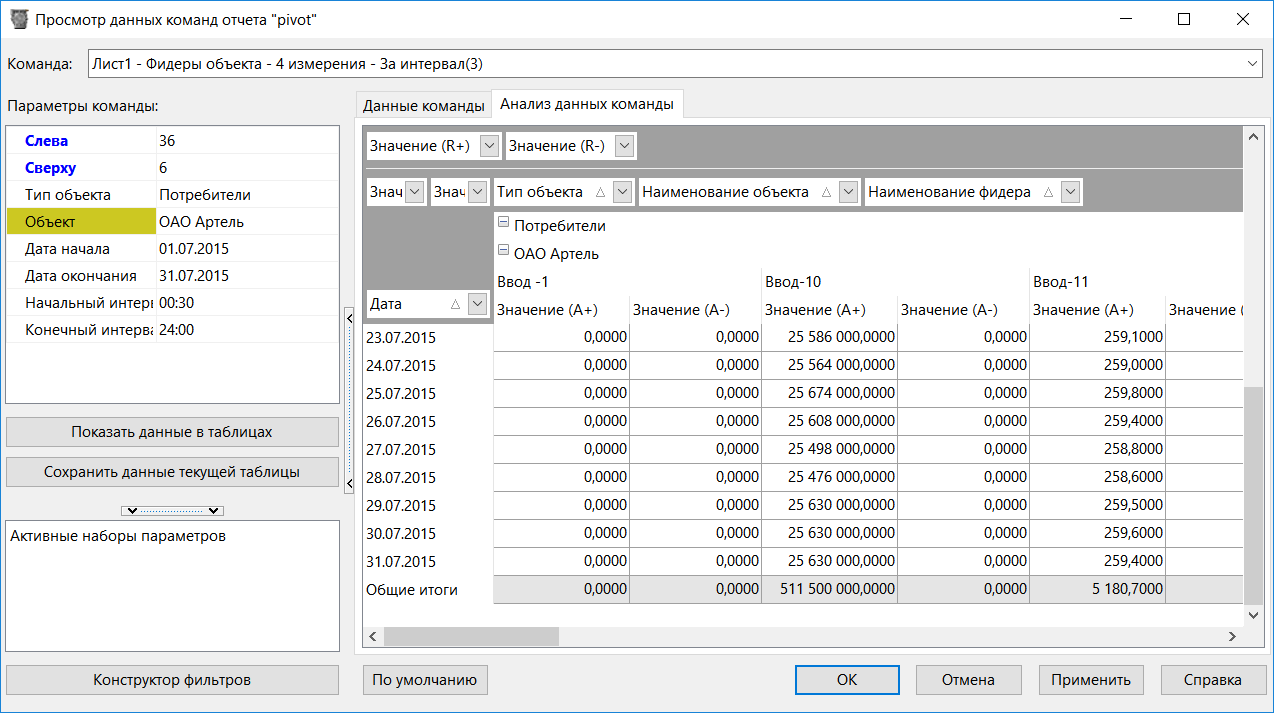Click the wolf application icon in title bar
This screenshot has width=1274, height=713.
[19, 18]
